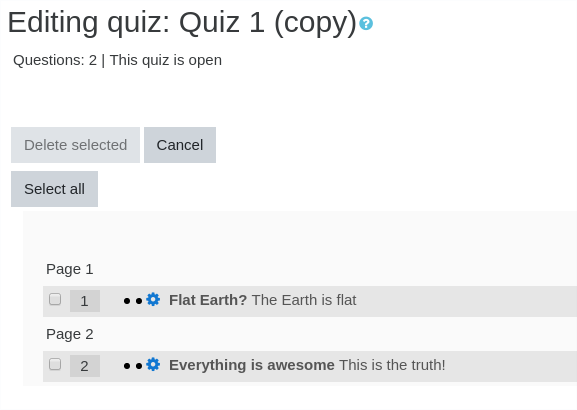Viewport: 577px width, 410px height.
Task: Click the true/false dots icon on question 1
Action: 133,301
